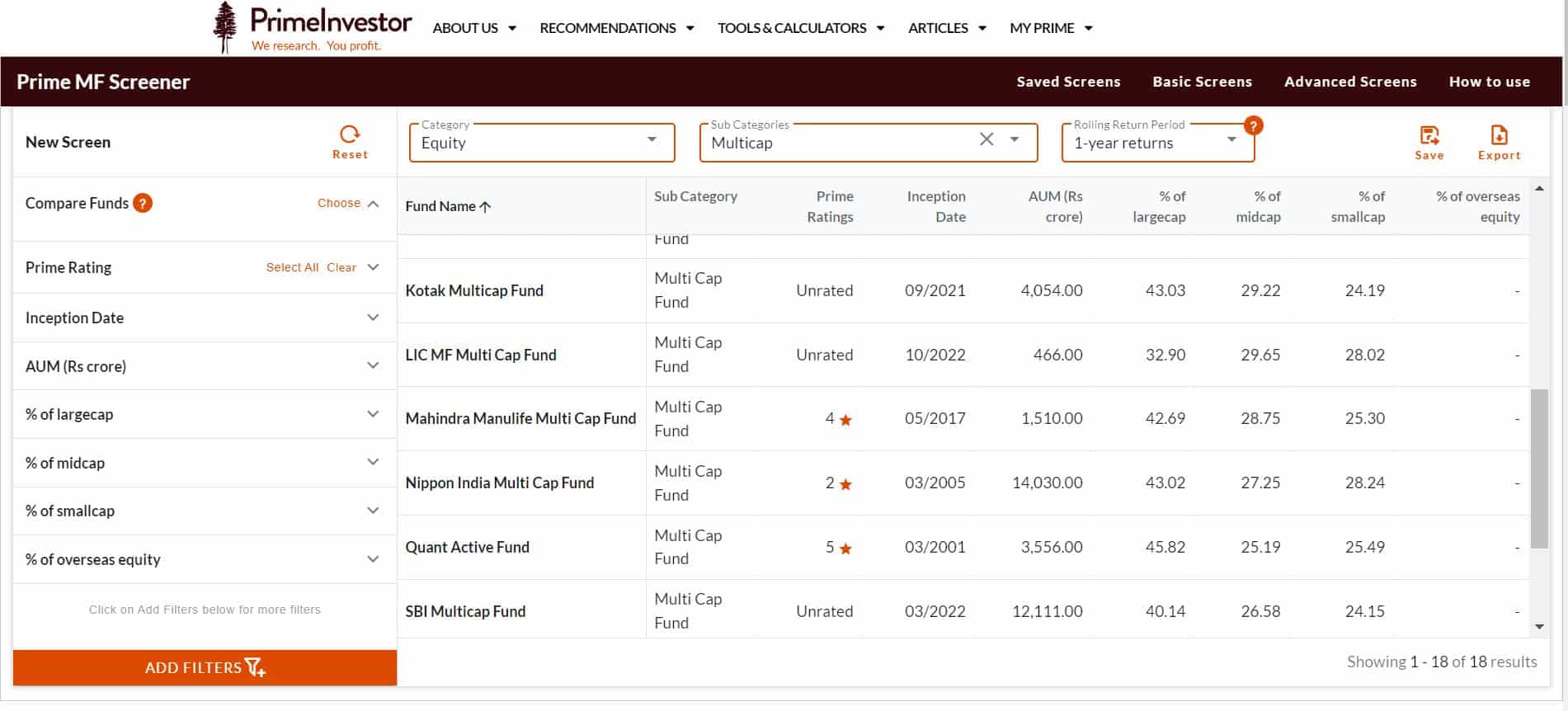1568x711 pixels.
Task: Toggle Fund Name sort arrow
Action: pyautogui.click(x=486, y=207)
